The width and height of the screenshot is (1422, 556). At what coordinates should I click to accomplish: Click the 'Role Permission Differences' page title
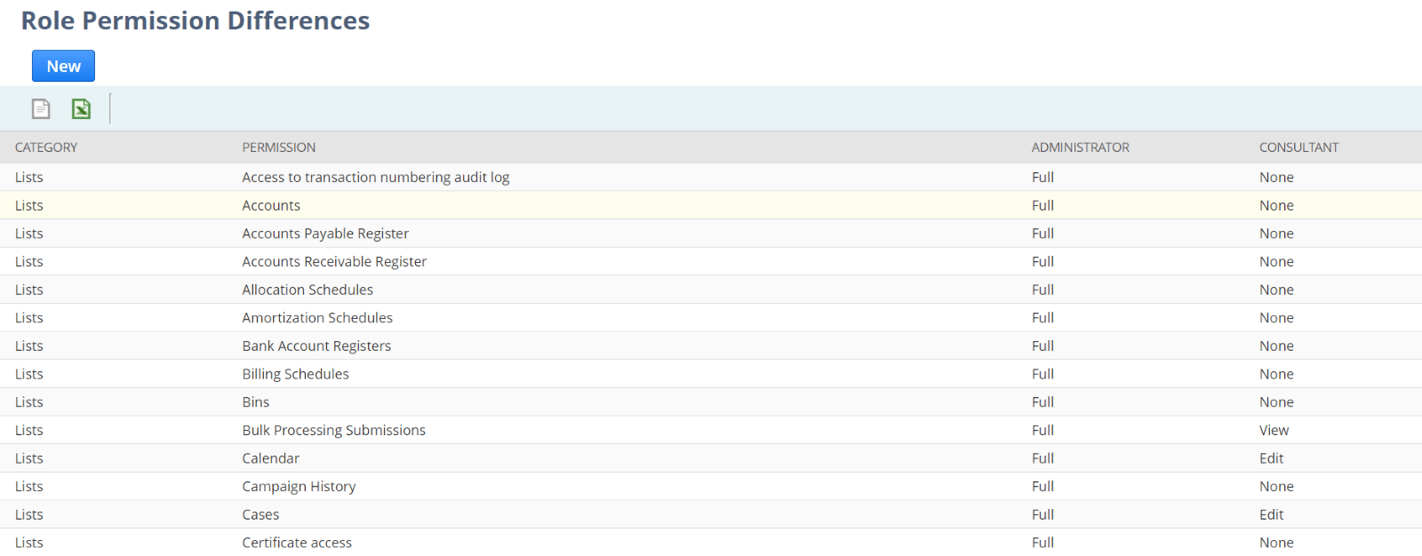coord(195,20)
